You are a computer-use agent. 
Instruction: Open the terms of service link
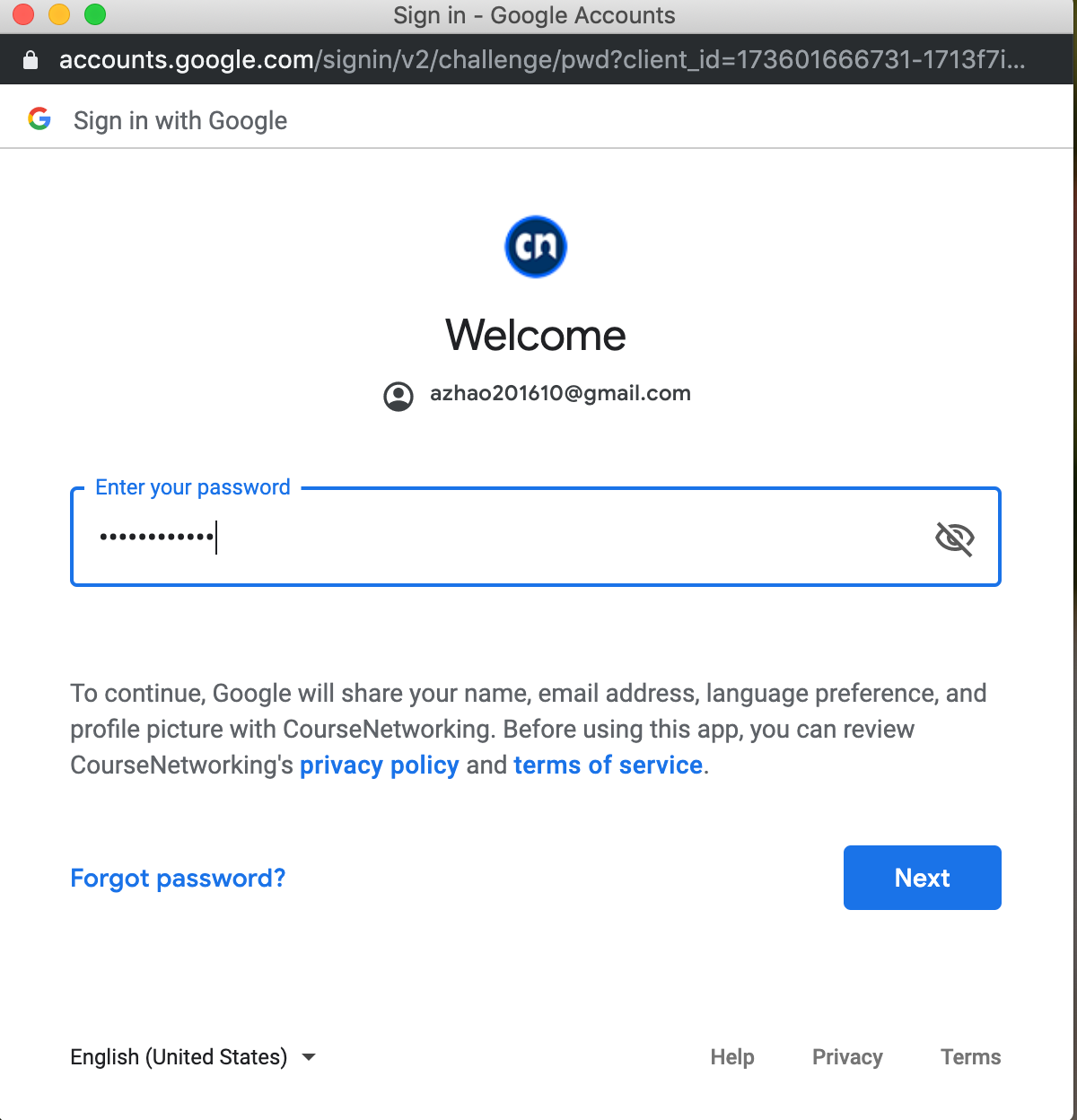[608, 765]
